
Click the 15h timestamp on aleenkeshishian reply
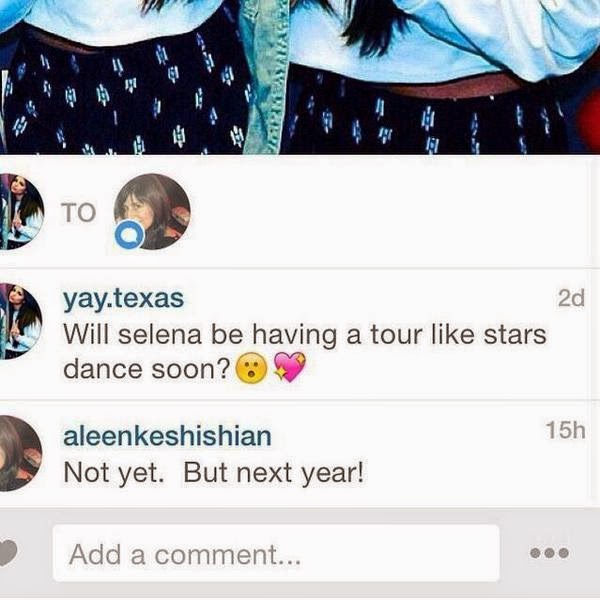566,430
